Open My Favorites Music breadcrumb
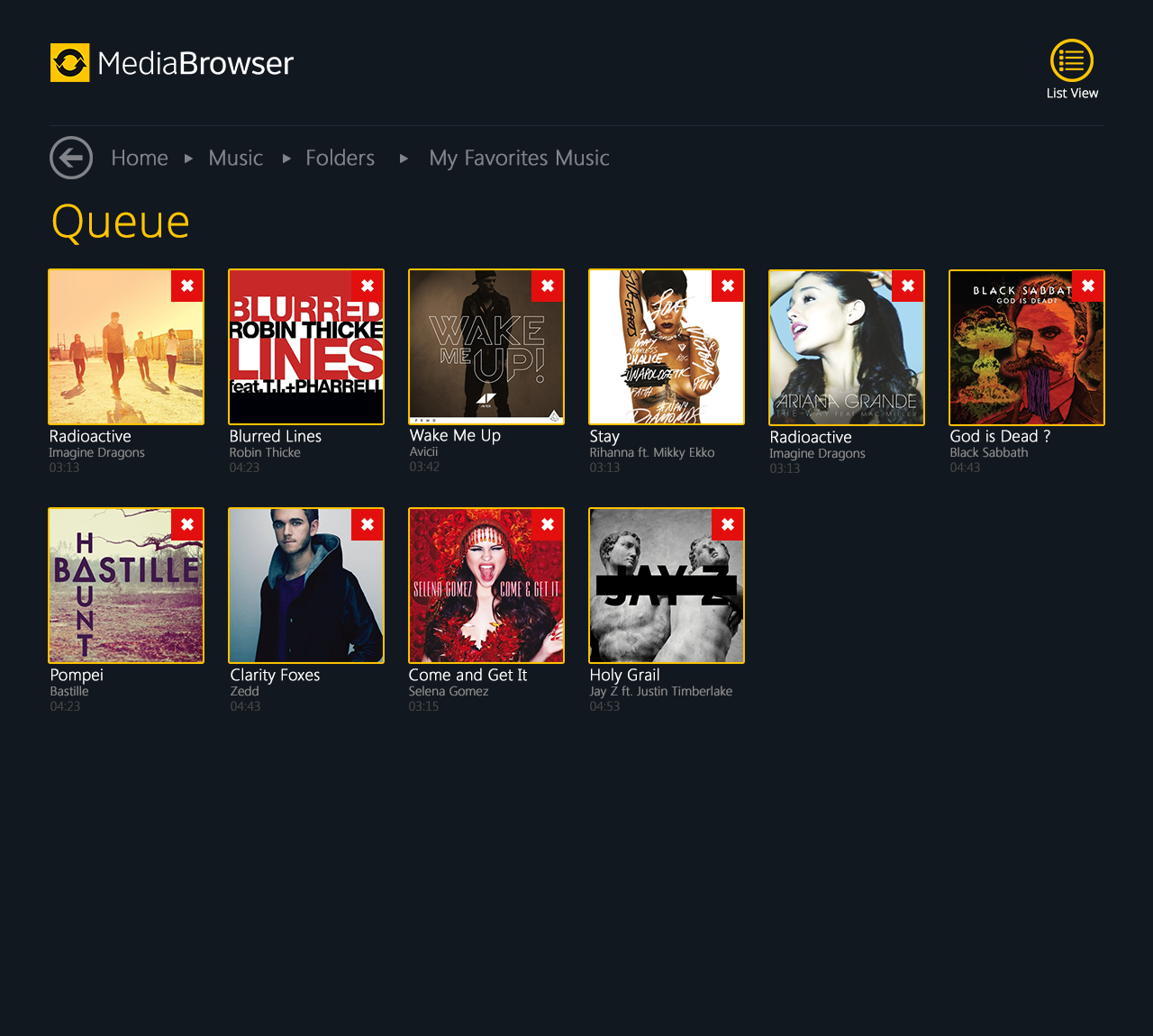Image resolution: width=1153 pixels, height=1036 pixels. pyautogui.click(x=520, y=159)
